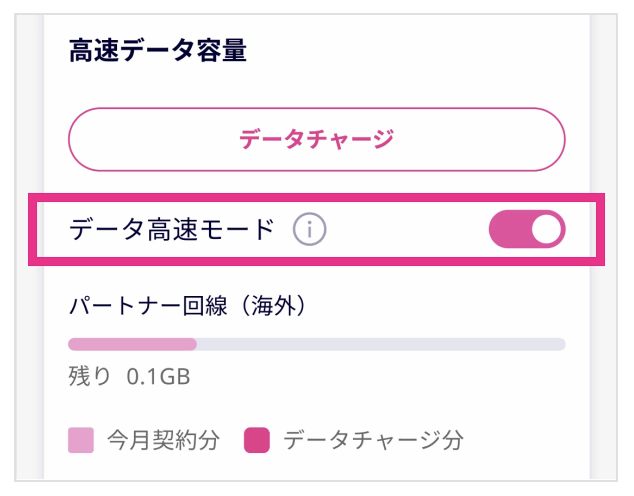This screenshot has height=496, width=634.
Task: Click the パートナー回線（海外） label
Action: point(188,306)
